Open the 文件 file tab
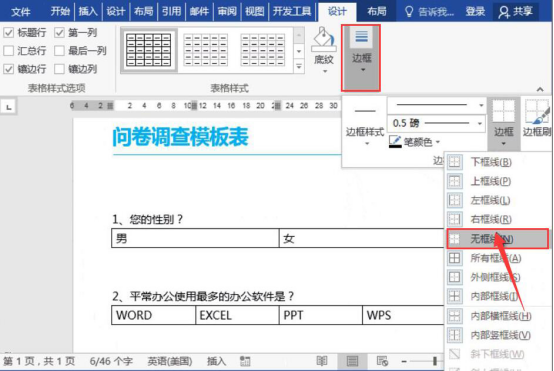This screenshot has height=371, width=554. click(20, 12)
